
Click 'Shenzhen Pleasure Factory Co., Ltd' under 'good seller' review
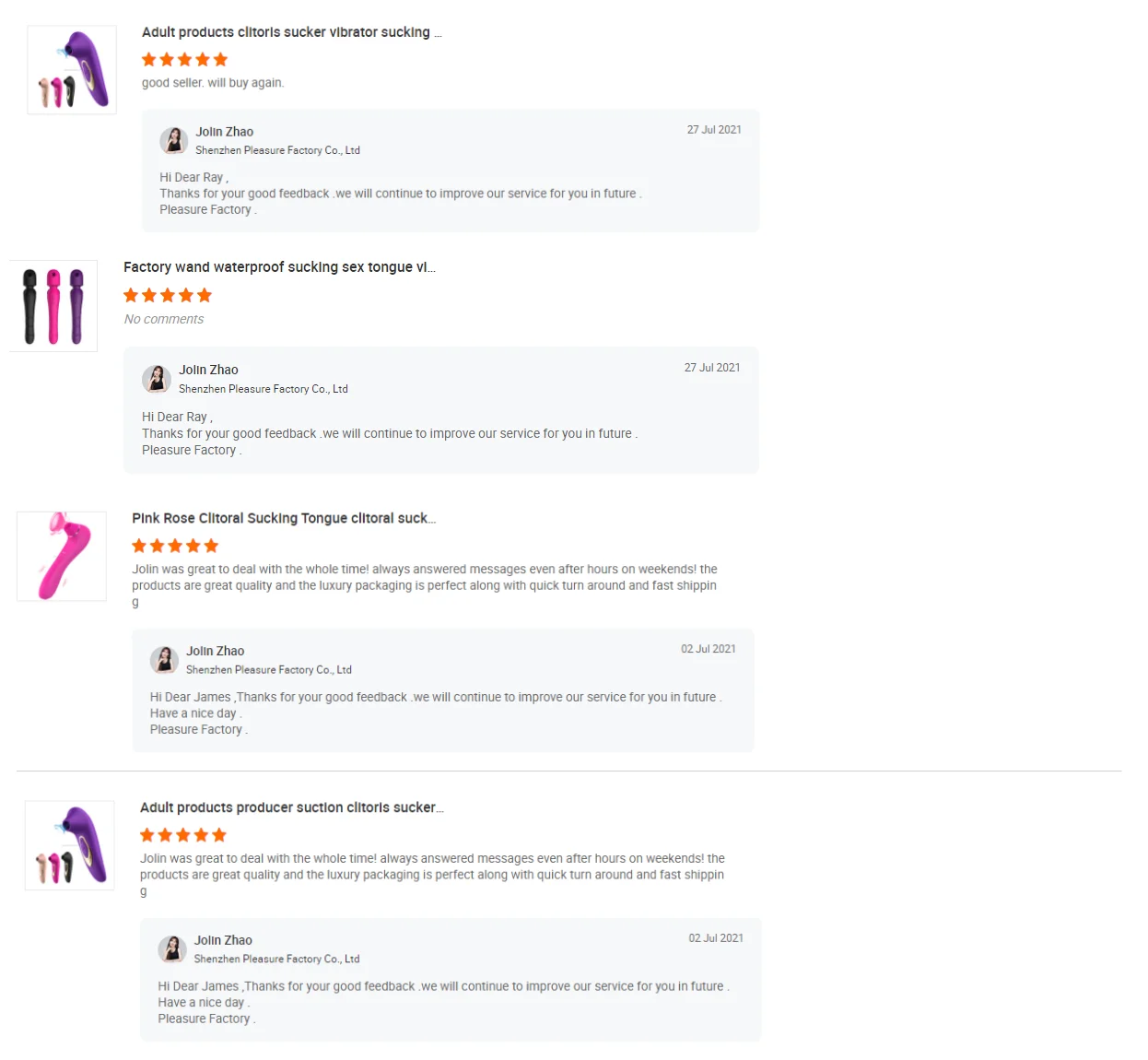pyautogui.click(x=277, y=150)
